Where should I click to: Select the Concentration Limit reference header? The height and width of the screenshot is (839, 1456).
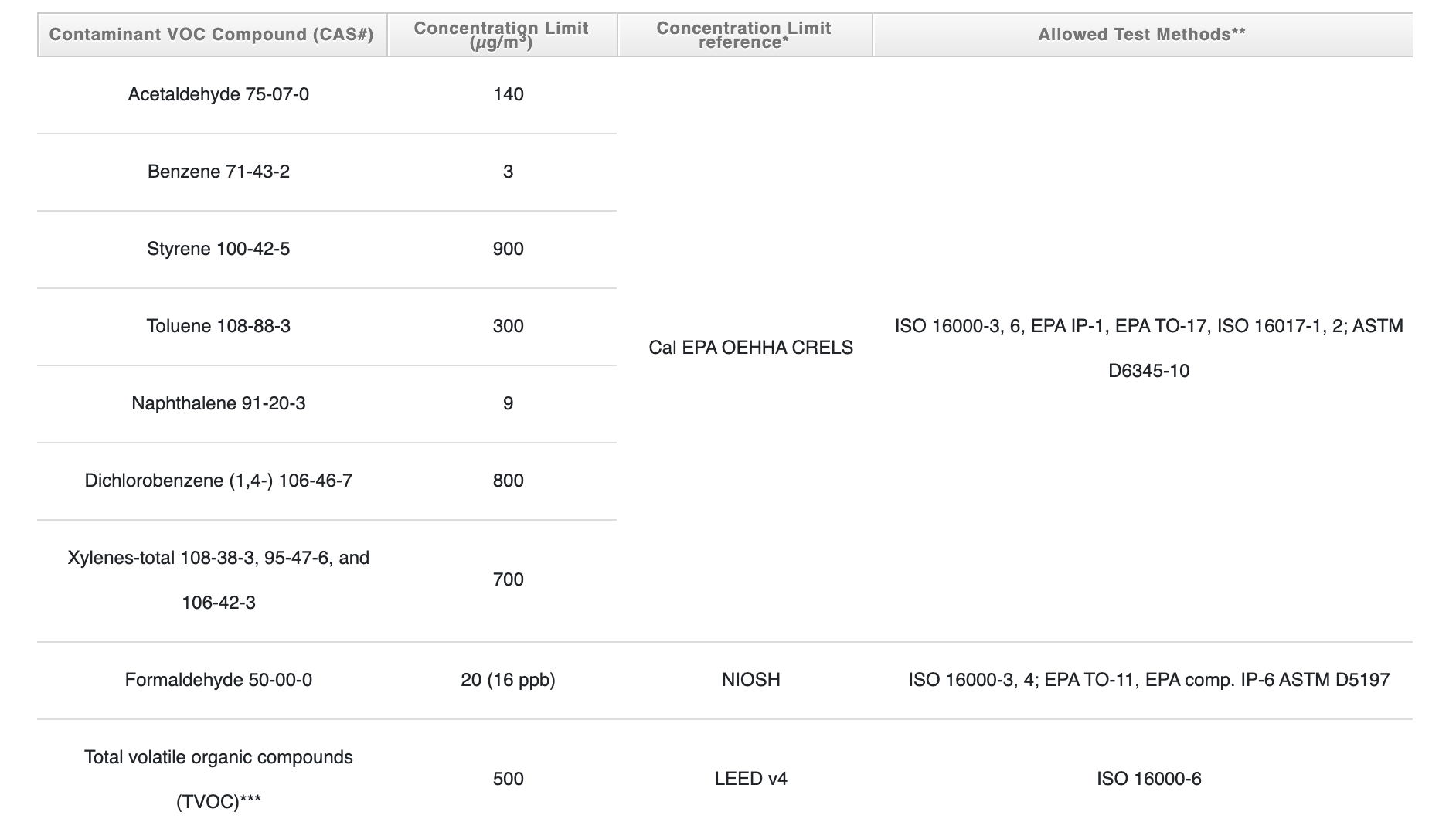coord(743,34)
